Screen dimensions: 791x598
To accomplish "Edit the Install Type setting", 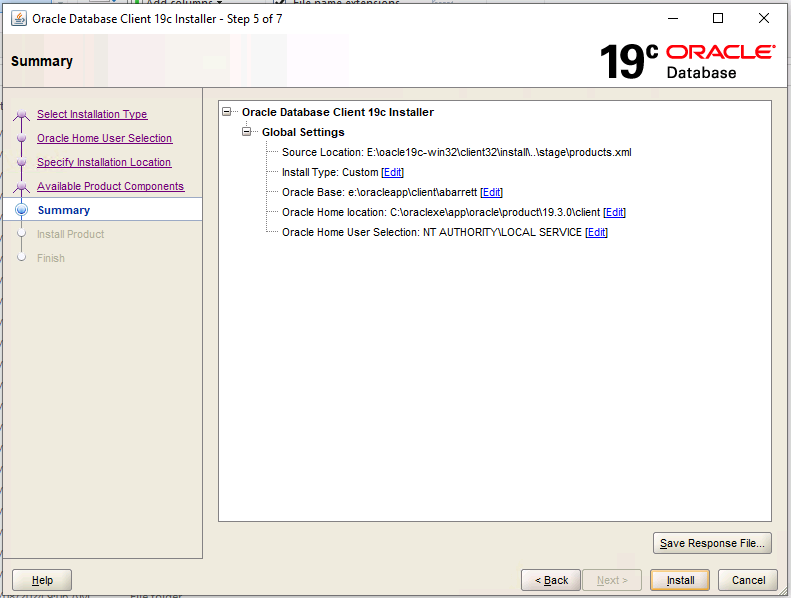I will [x=392, y=173].
